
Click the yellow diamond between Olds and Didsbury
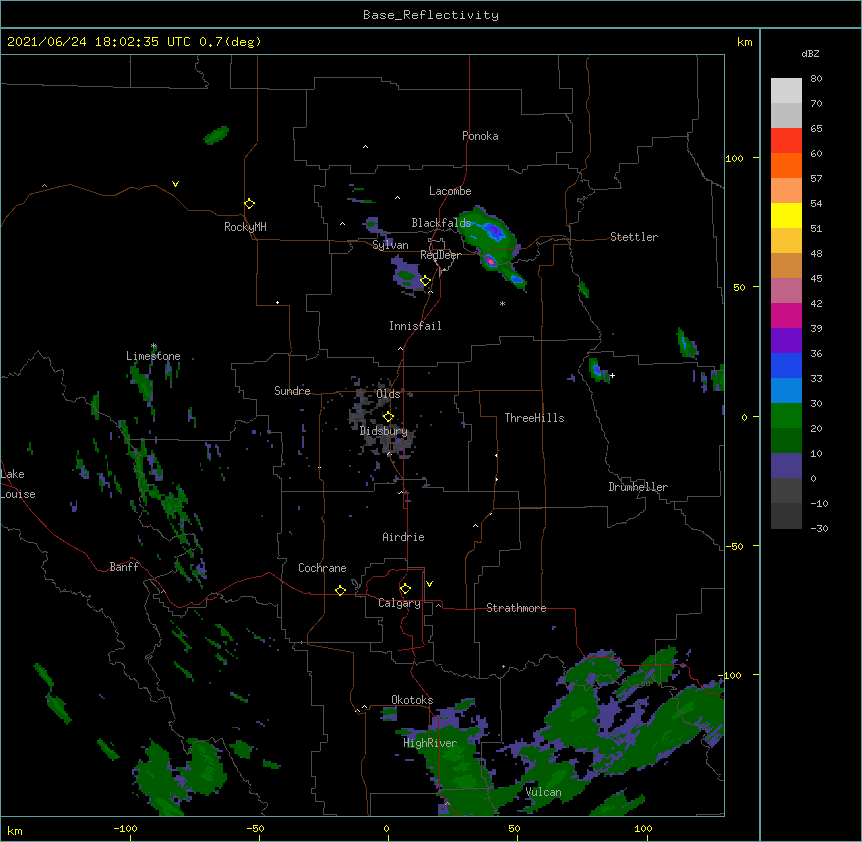click(x=388, y=417)
